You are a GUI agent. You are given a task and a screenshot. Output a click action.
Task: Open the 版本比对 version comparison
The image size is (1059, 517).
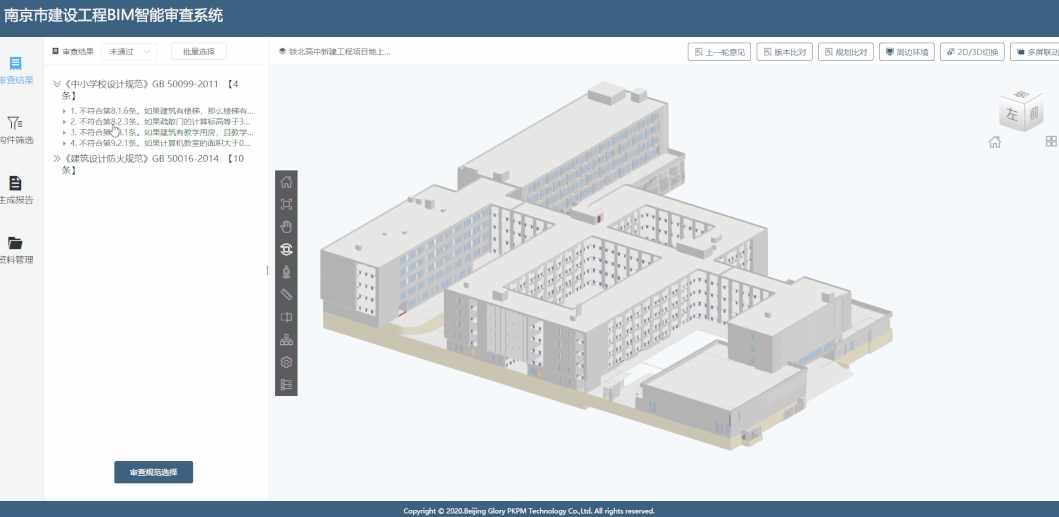(783, 52)
